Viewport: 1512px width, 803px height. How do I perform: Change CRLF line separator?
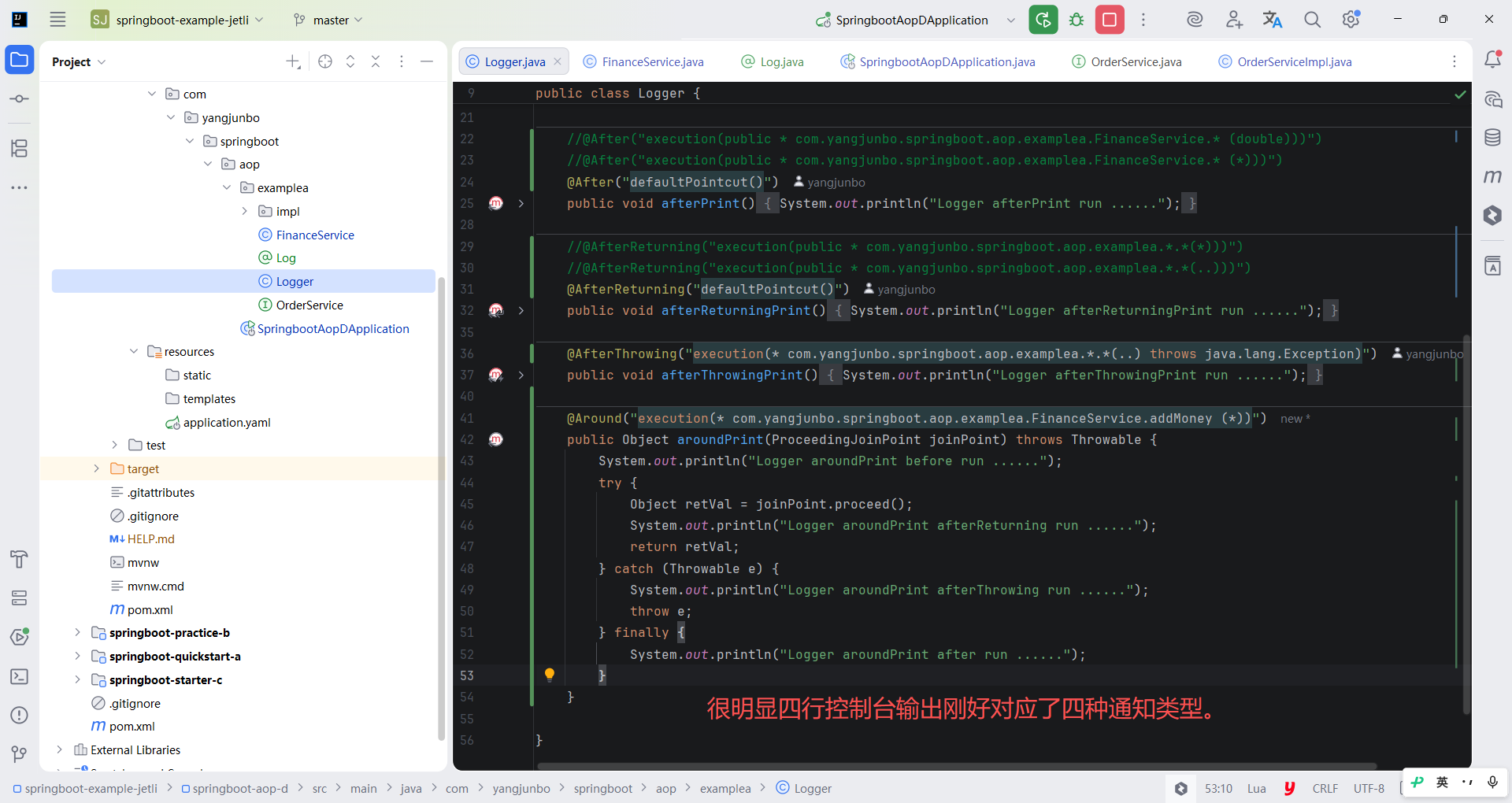(x=1325, y=788)
